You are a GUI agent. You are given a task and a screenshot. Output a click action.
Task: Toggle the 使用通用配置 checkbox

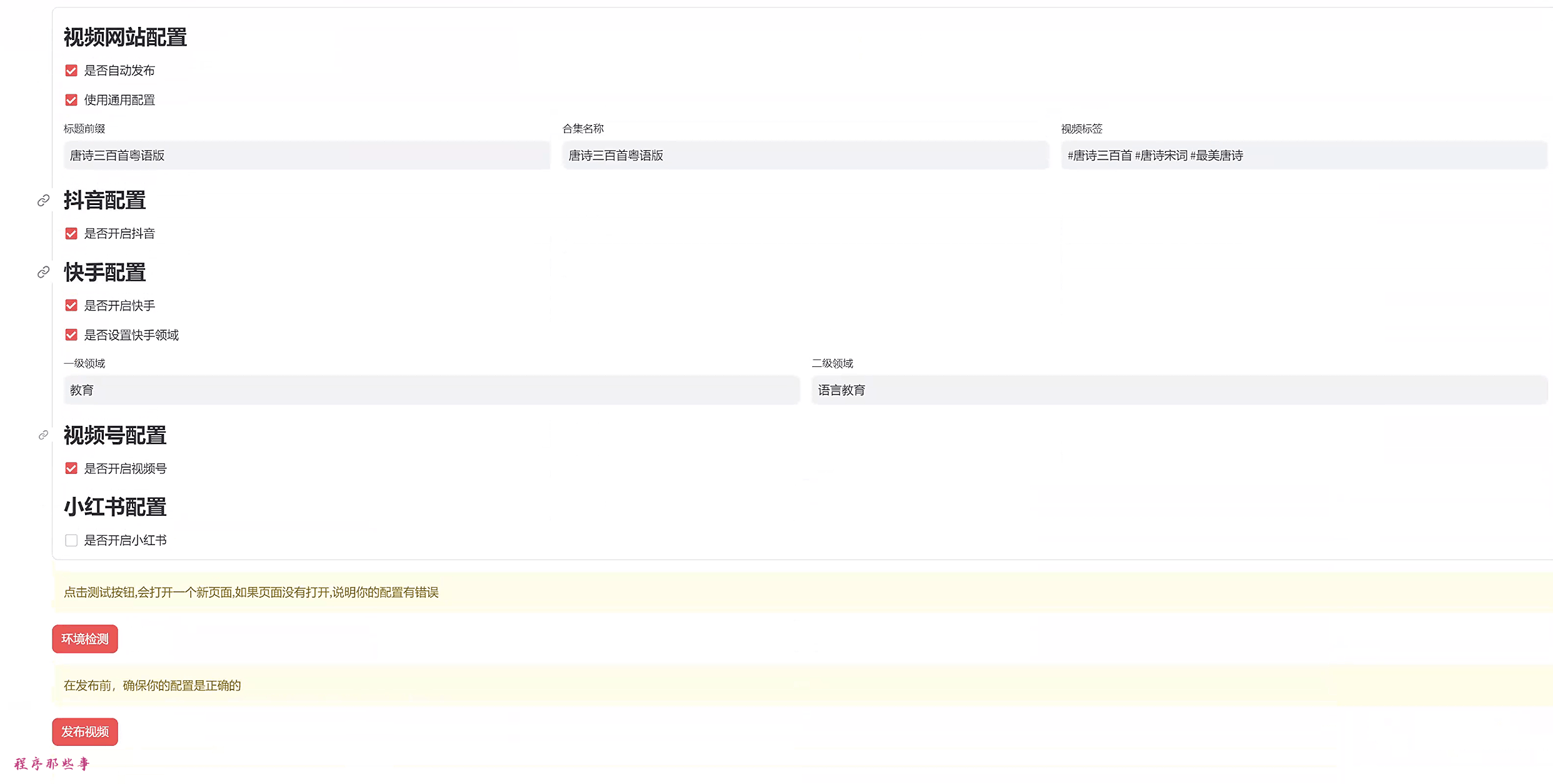(x=71, y=100)
